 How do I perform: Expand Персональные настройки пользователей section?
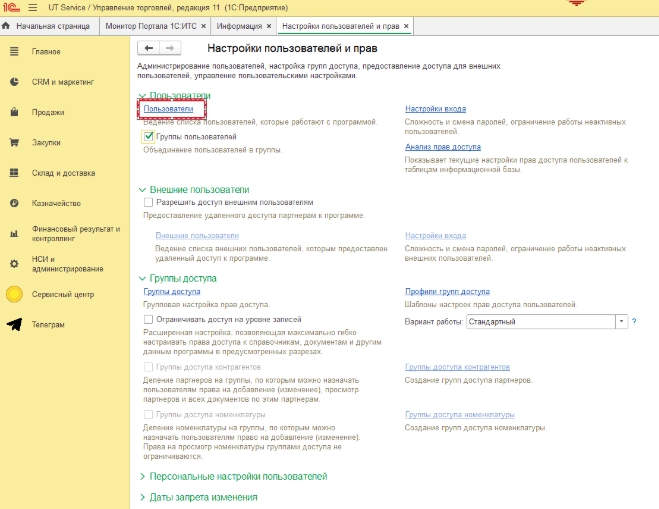coord(238,476)
